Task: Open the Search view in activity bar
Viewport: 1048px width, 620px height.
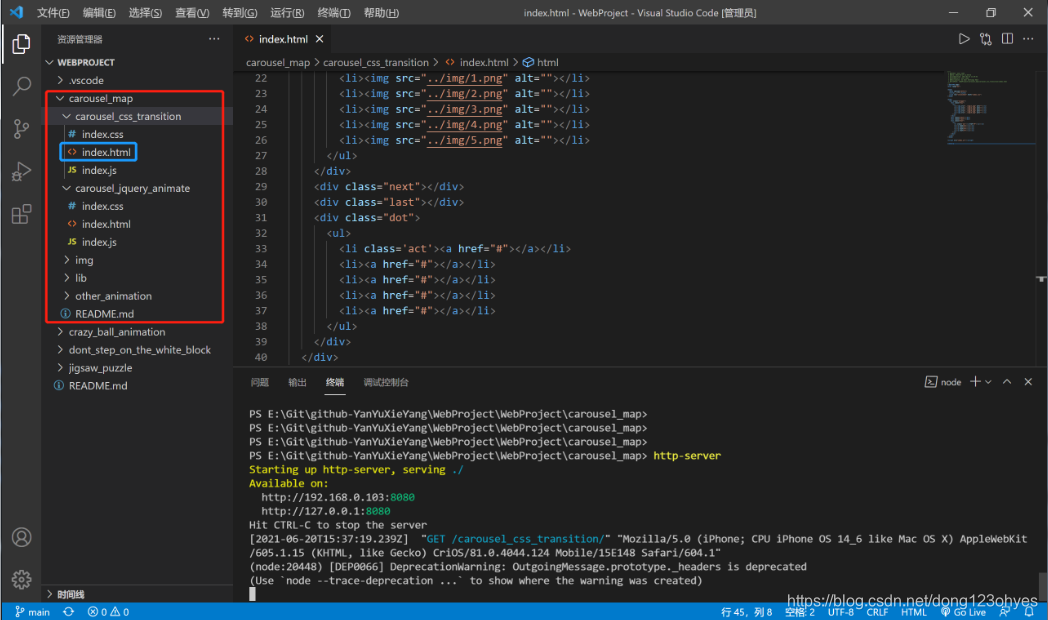Action: pyautogui.click(x=21, y=87)
